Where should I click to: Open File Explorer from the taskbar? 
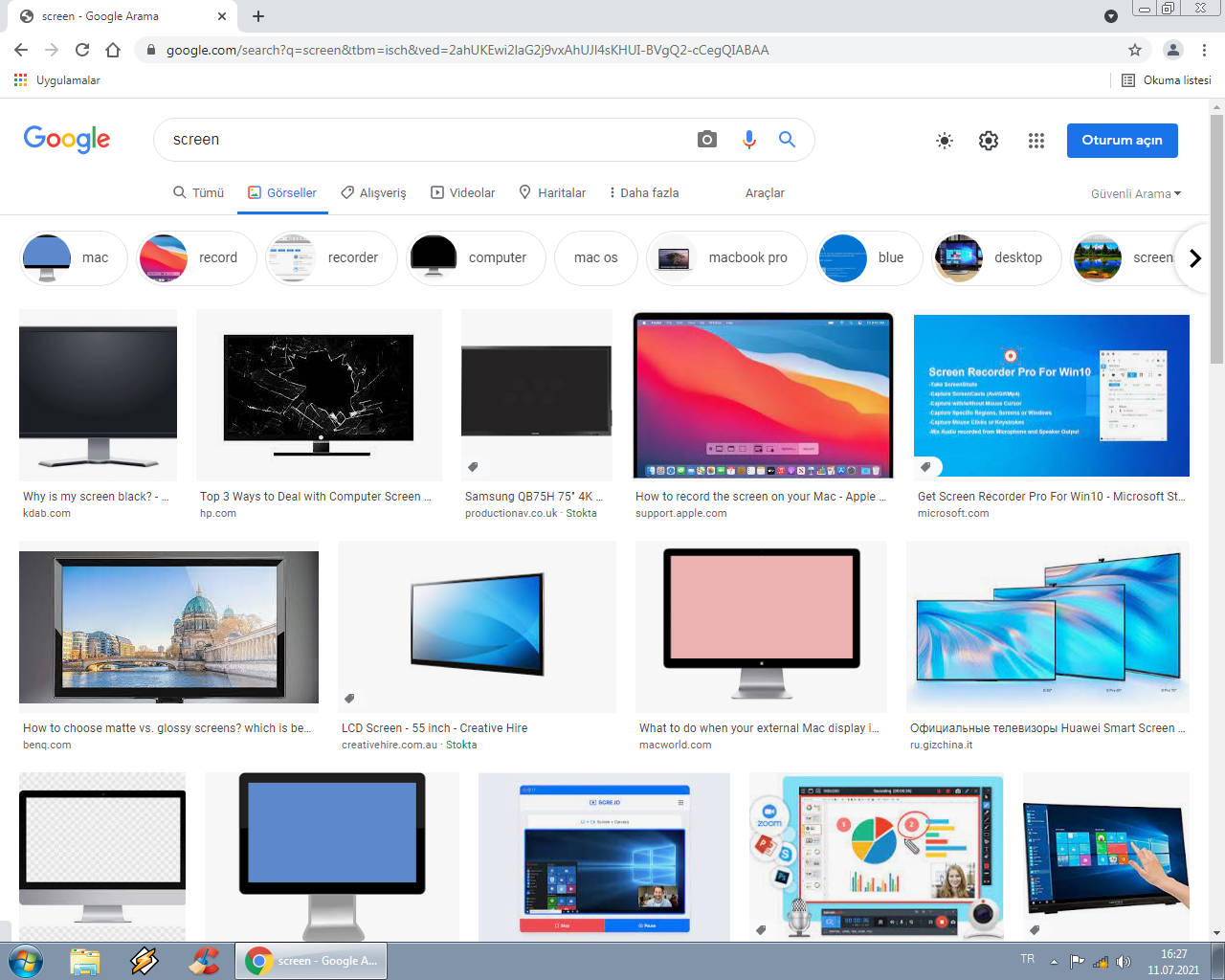(85, 961)
